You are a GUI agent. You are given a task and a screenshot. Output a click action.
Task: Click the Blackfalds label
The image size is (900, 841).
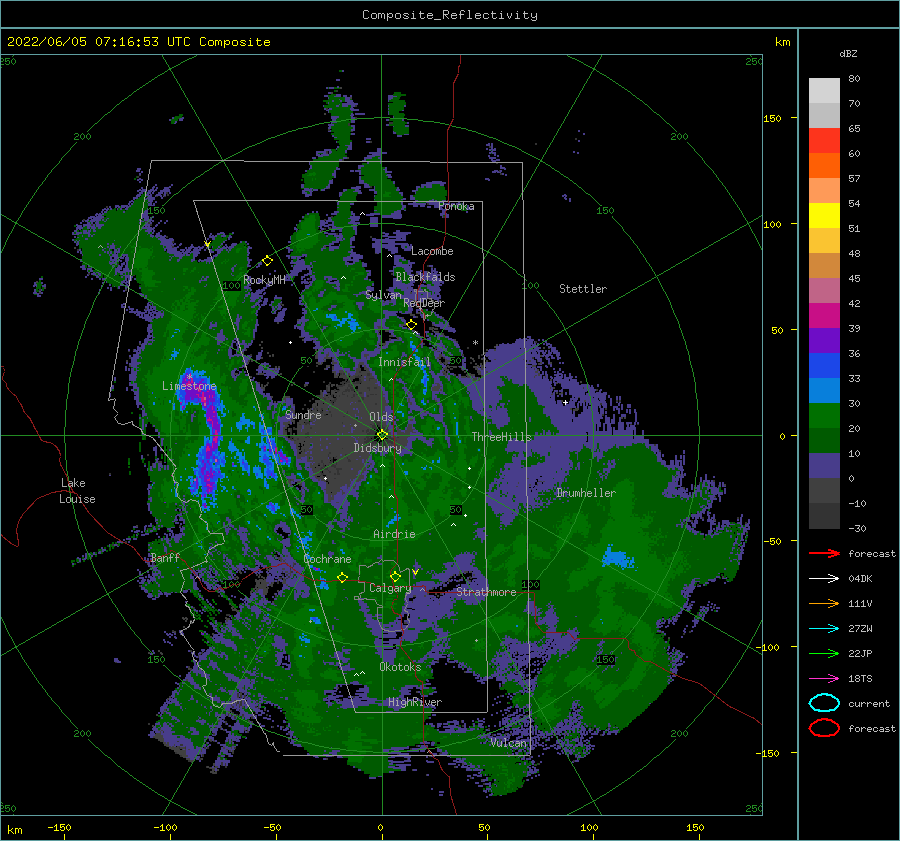pos(425,277)
